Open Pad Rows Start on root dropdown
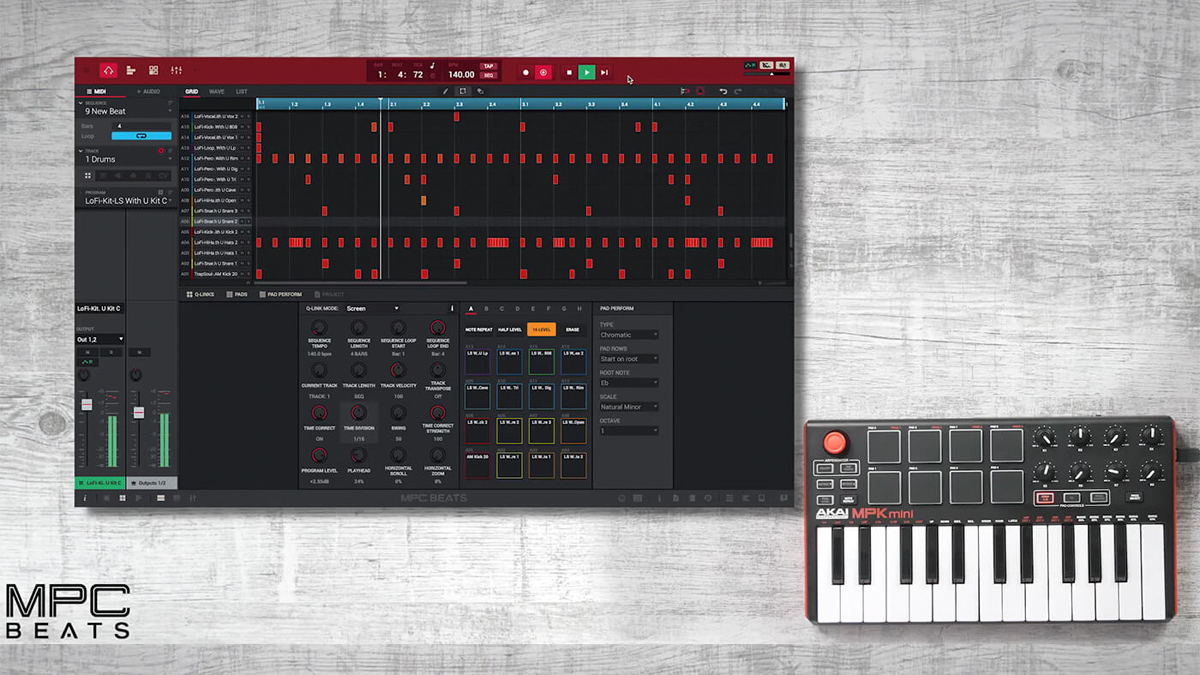 (x=628, y=359)
